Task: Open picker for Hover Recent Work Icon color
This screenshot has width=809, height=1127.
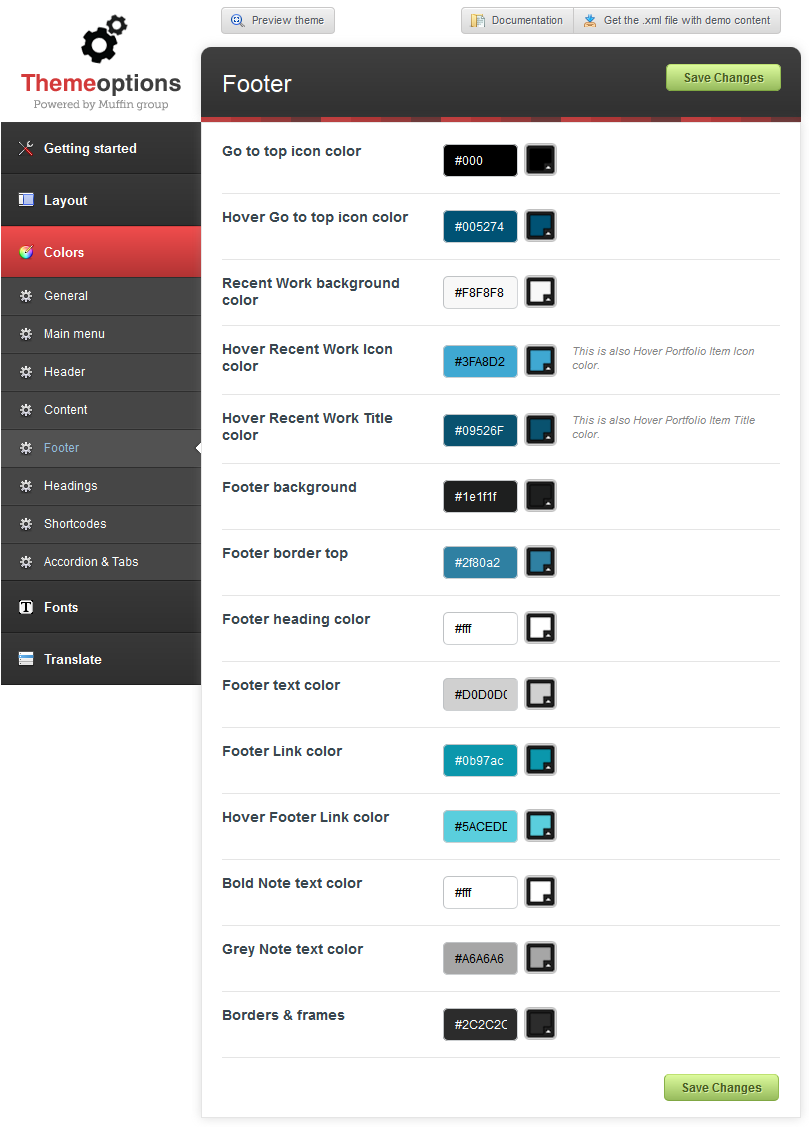Action: click(540, 361)
